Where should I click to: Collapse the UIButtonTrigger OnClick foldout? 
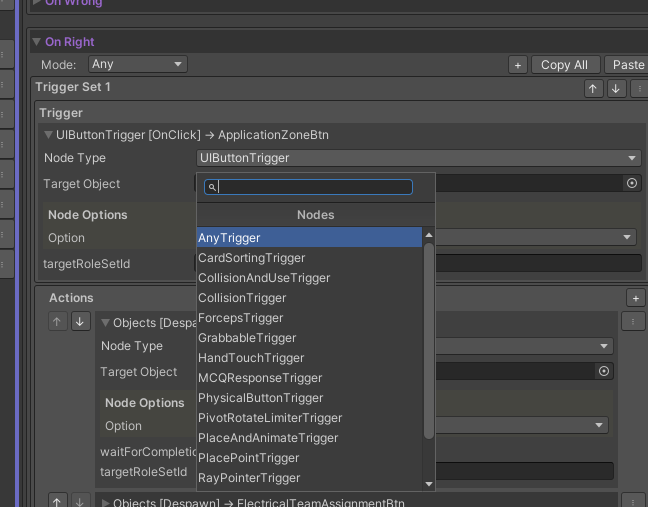48,135
